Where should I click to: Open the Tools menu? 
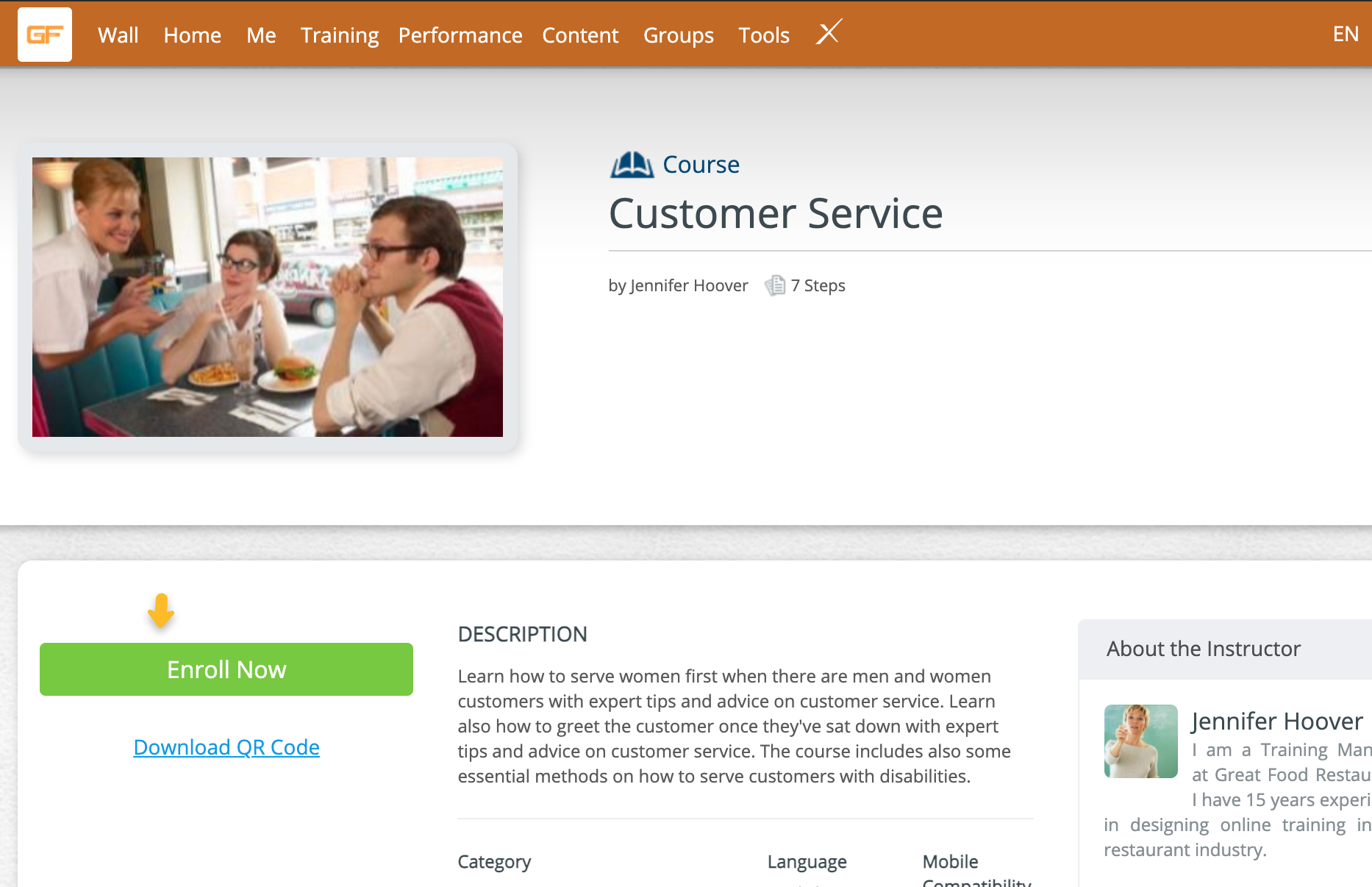[x=764, y=35]
